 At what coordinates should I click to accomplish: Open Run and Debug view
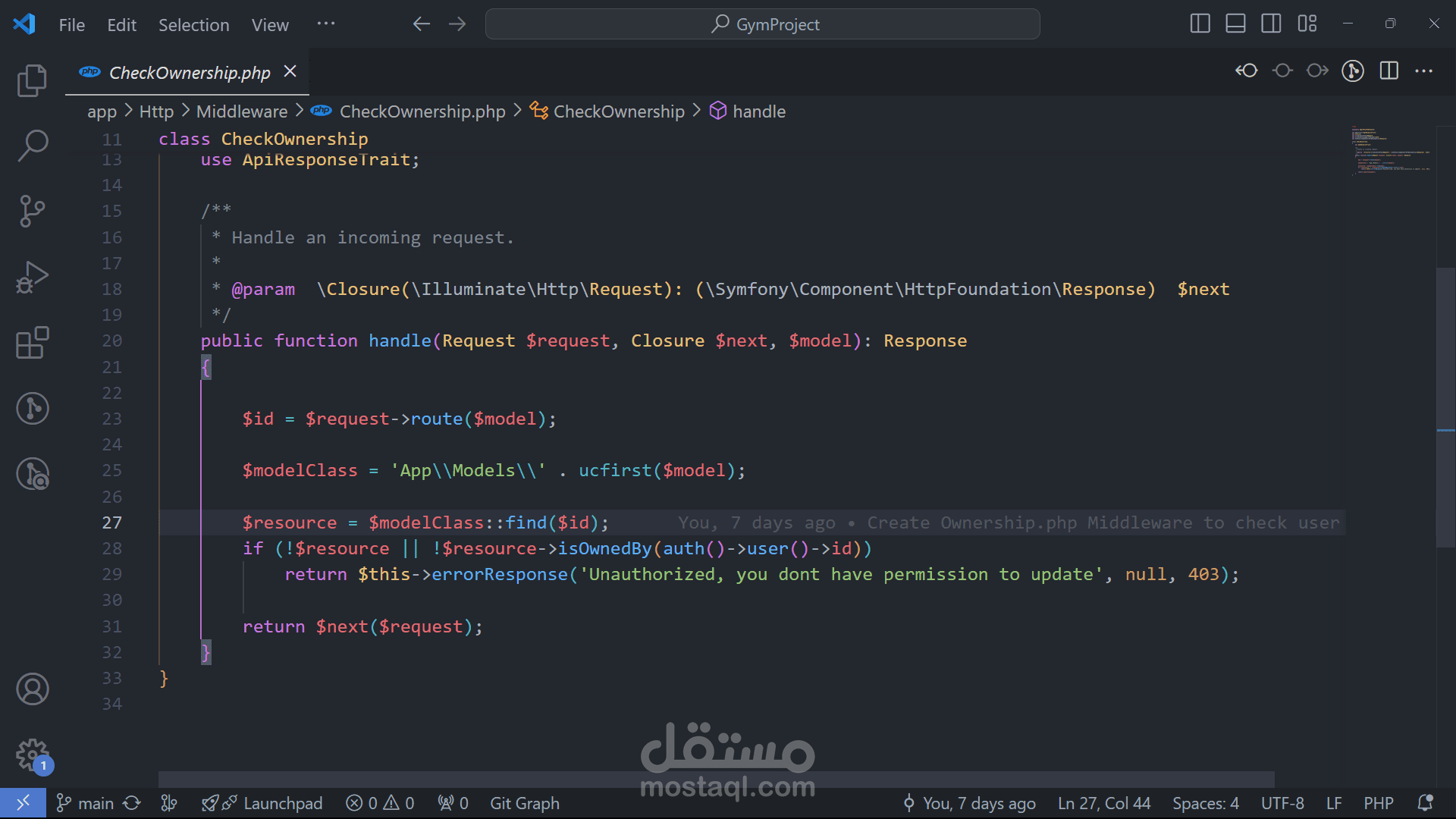tap(32, 277)
